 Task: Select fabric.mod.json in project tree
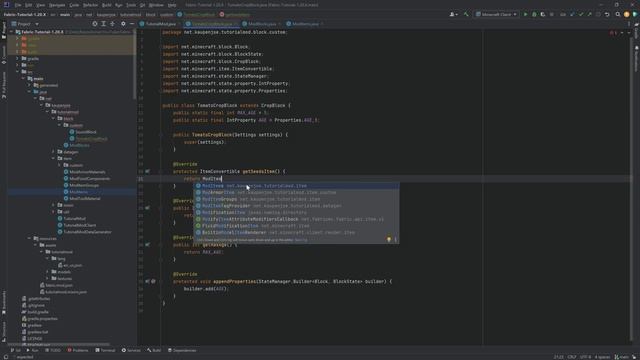tap(56, 285)
